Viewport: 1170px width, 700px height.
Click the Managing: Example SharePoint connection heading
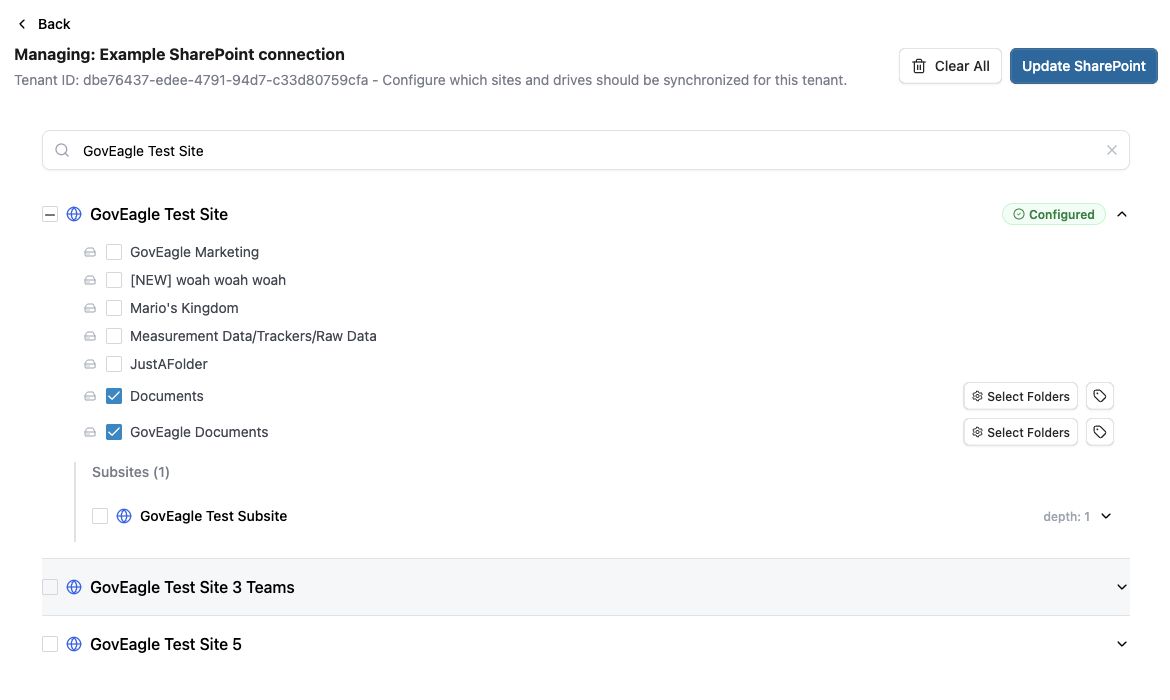(x=179, y=54)
